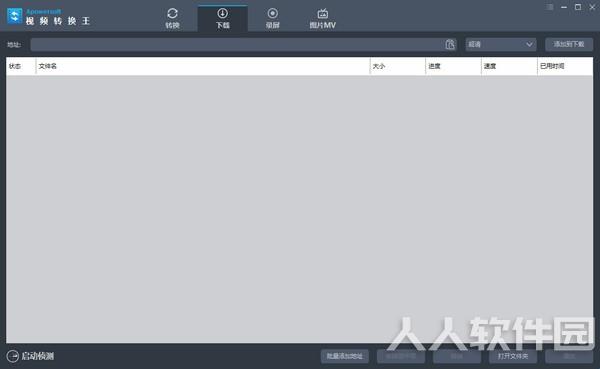Screen dimensions: 600x369
Task: Click the 文件名 column header
Action: click(x=203, y=66)
